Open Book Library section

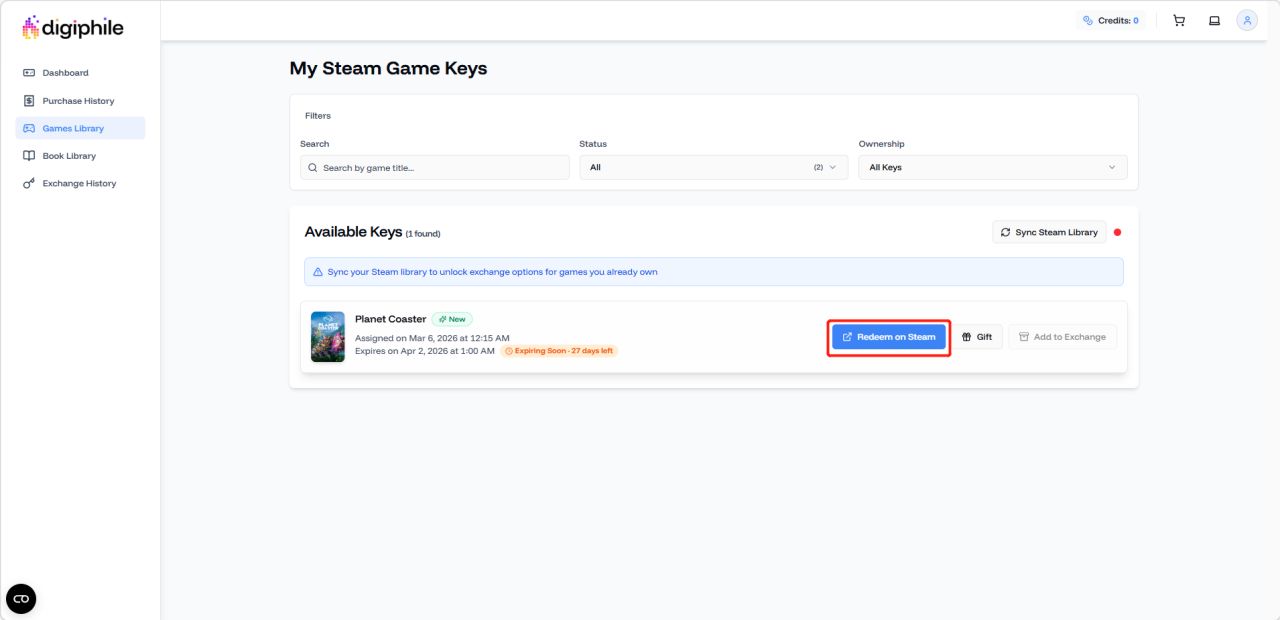pyautogui.click(x=69, y=156)
